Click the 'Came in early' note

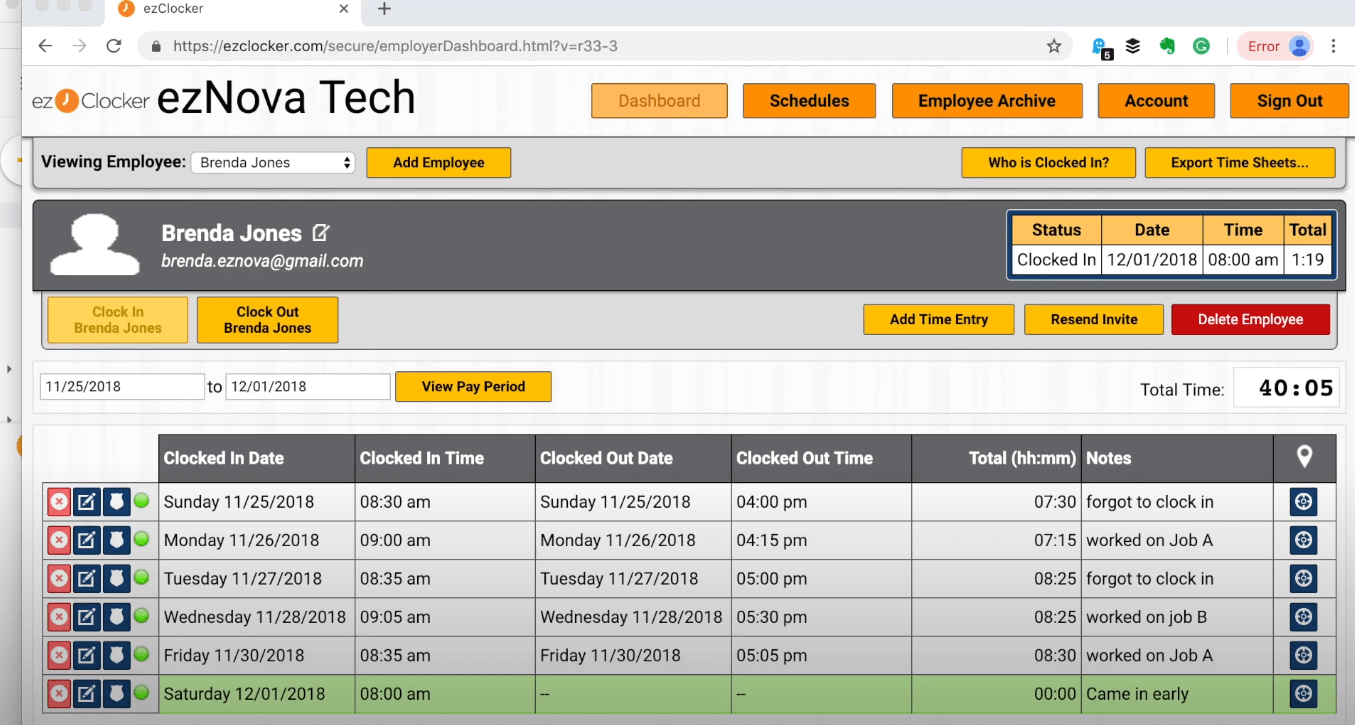(x=1137, y=693)
